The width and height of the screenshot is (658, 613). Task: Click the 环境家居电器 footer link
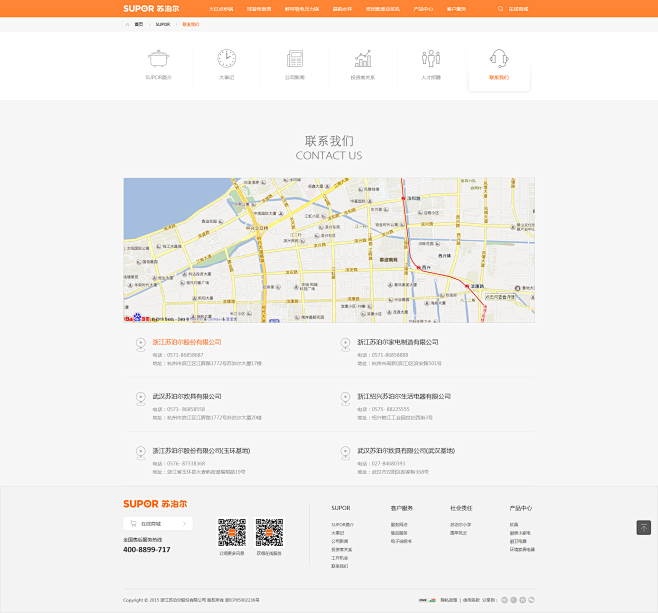522,549
